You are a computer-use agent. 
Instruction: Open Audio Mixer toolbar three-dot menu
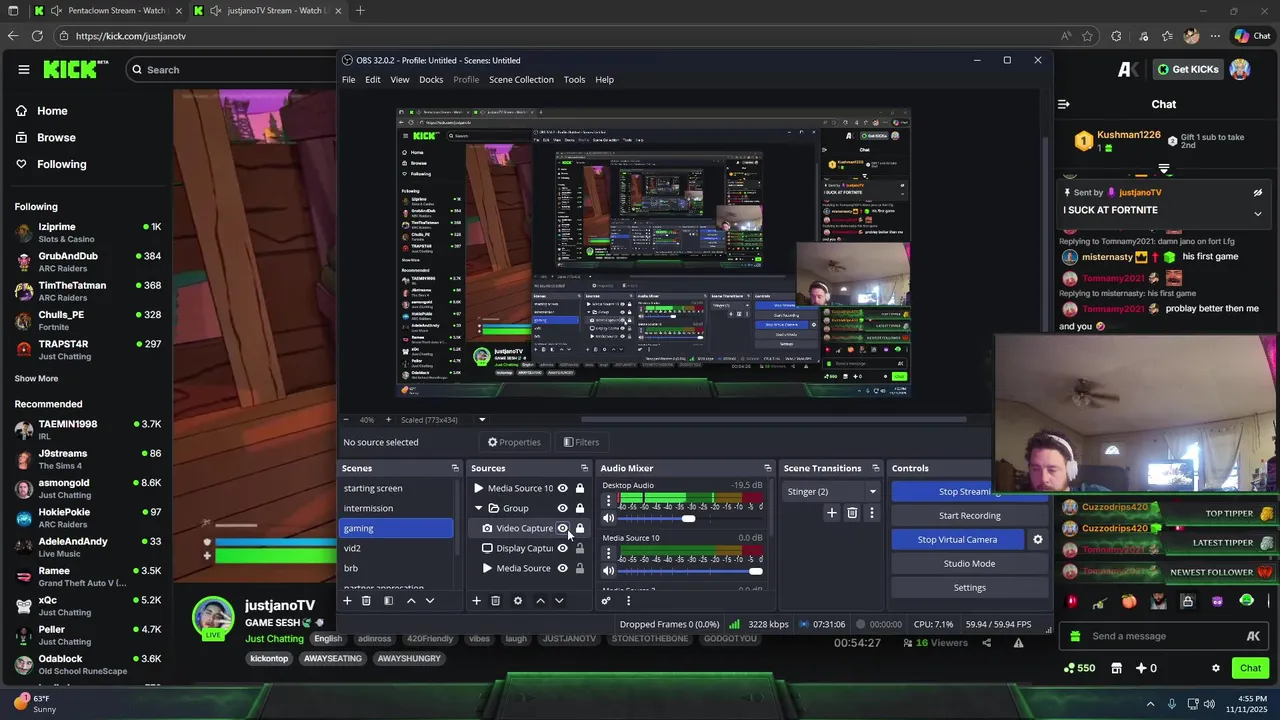click(x=628, y=601)
